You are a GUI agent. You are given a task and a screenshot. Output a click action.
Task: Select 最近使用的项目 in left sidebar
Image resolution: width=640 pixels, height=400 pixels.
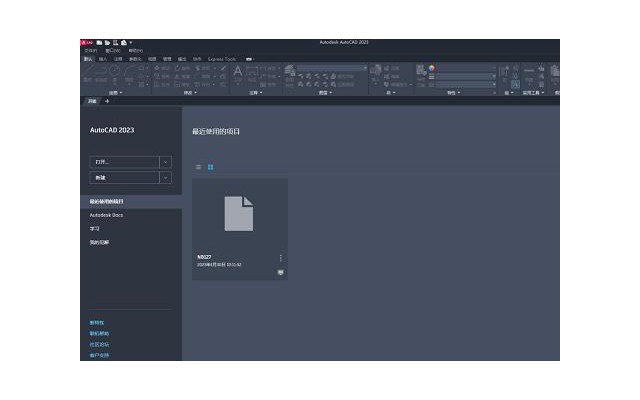pyautogui.click(x=131, y=202)
